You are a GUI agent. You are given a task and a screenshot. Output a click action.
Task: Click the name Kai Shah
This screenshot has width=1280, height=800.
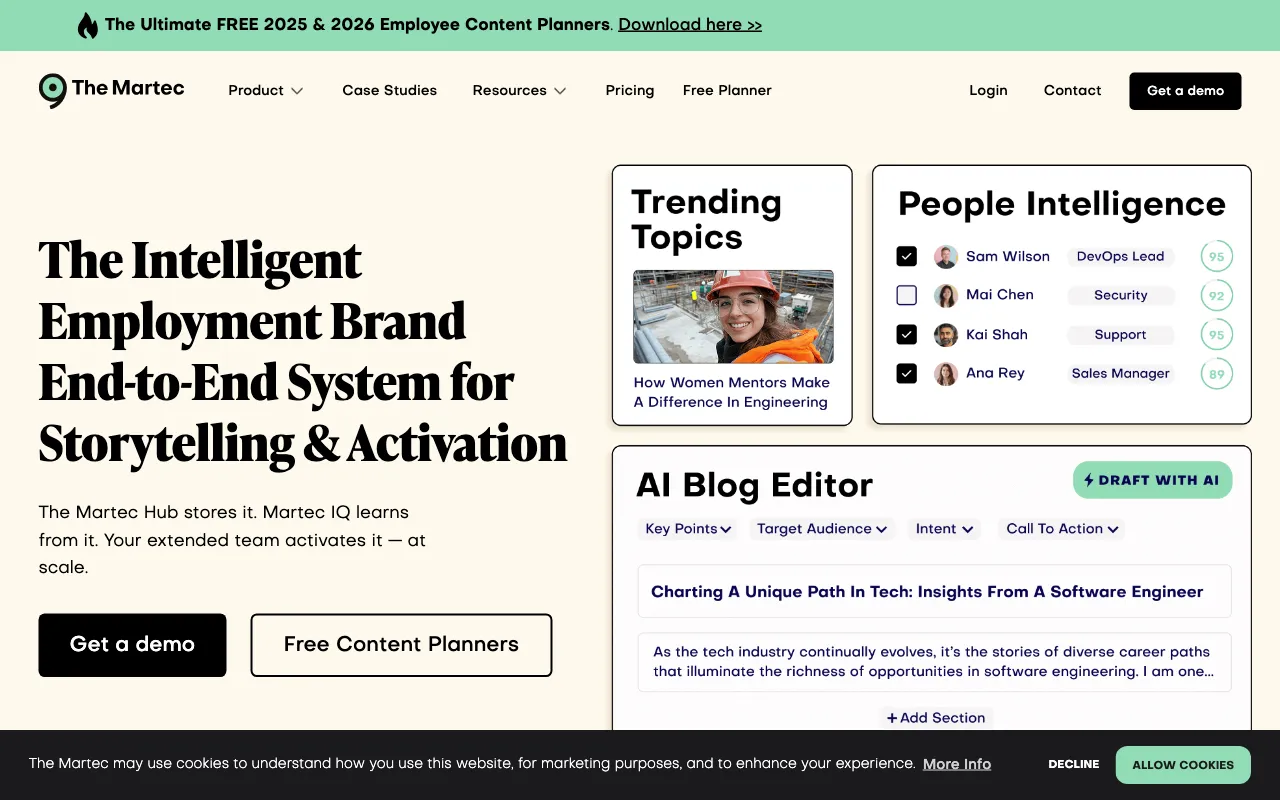(x=997, y=335)
